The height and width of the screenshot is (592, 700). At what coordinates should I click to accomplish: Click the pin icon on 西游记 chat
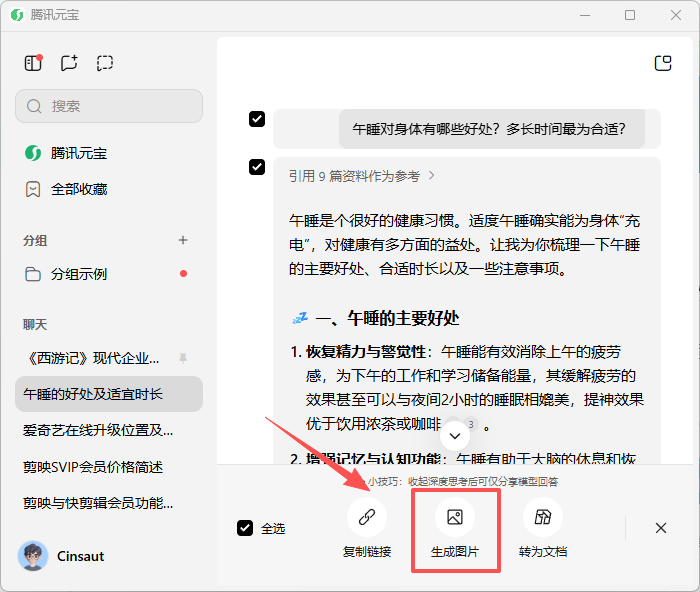click(183, 358)
